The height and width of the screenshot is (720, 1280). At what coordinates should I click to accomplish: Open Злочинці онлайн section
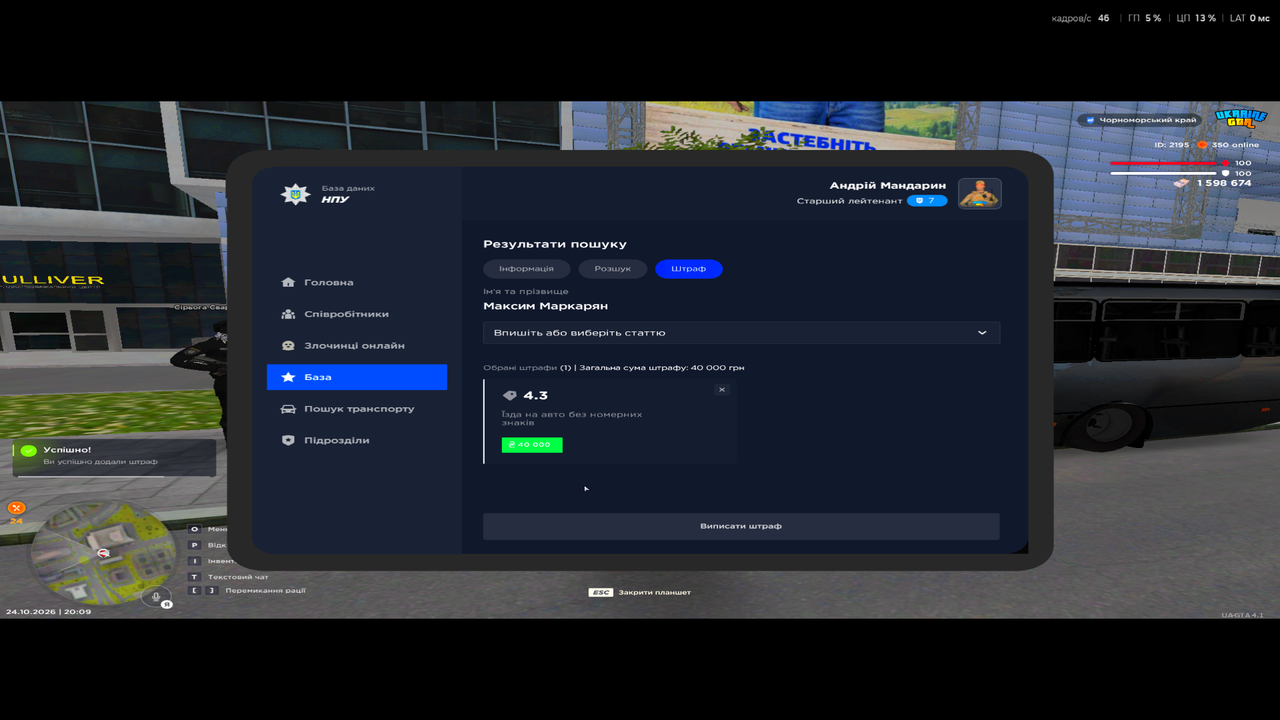(356, 345)
